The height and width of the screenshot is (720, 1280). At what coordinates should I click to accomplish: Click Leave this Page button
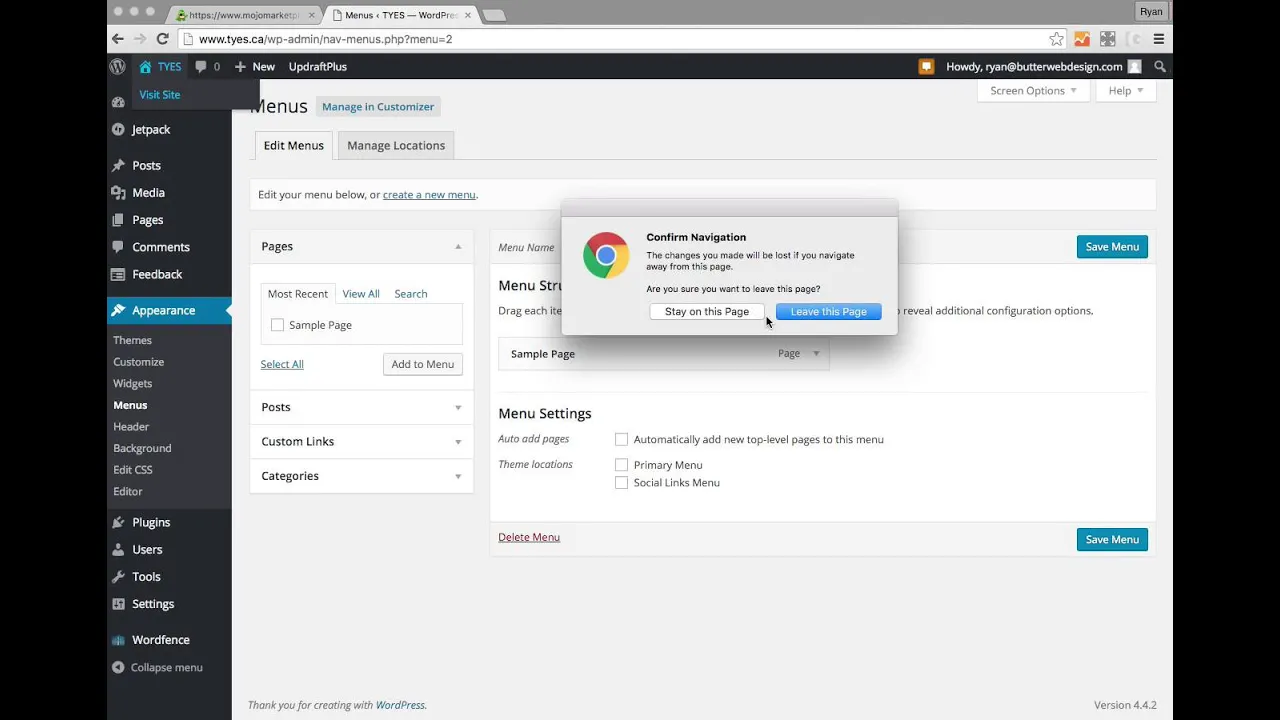[x=829, y=312]
